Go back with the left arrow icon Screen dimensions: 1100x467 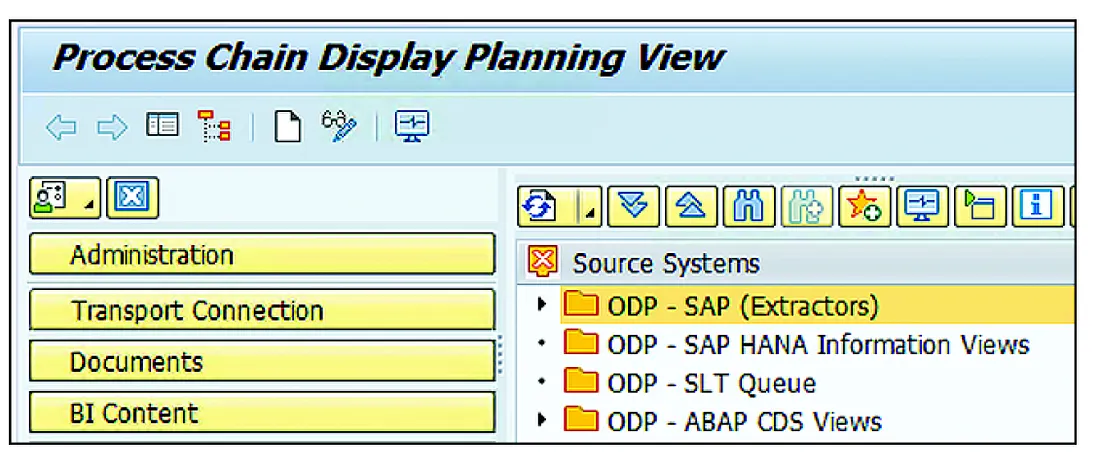click(x=61, y=128)
